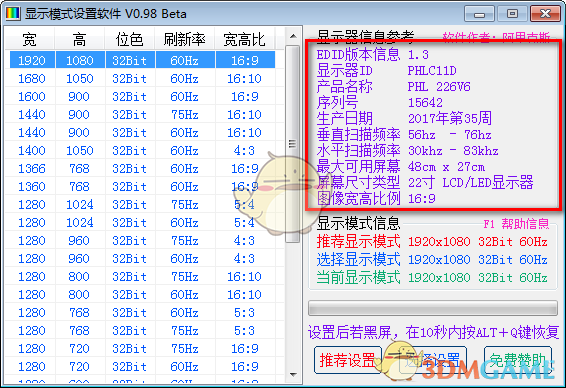Select the 1280 1024 60Hz row

click(x=142, y=223)
